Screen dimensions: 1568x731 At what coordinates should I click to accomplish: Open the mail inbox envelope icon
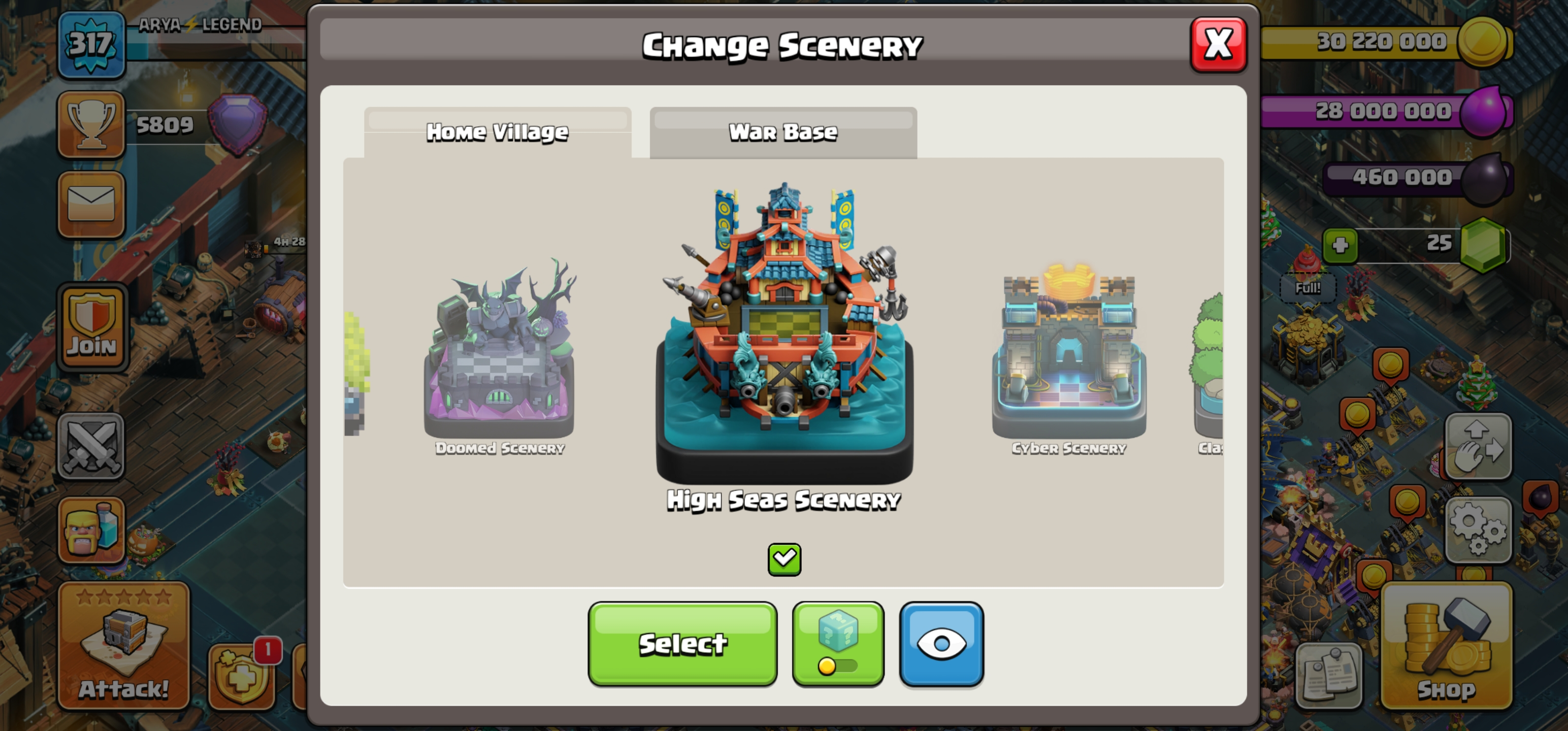pyautogui.click(x=91, y=205)
